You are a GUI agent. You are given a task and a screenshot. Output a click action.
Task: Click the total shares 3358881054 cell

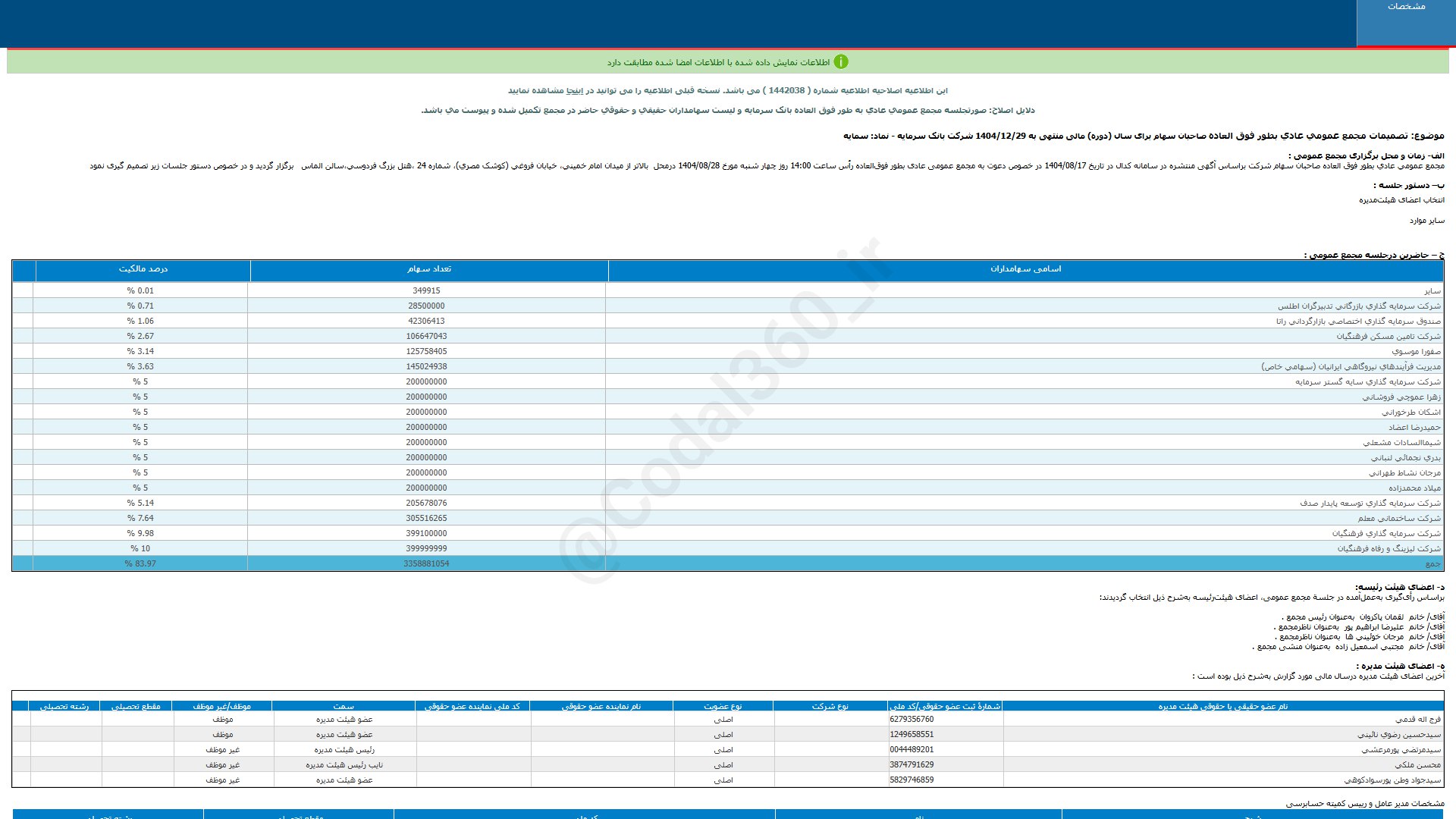(x=426, y=563)
